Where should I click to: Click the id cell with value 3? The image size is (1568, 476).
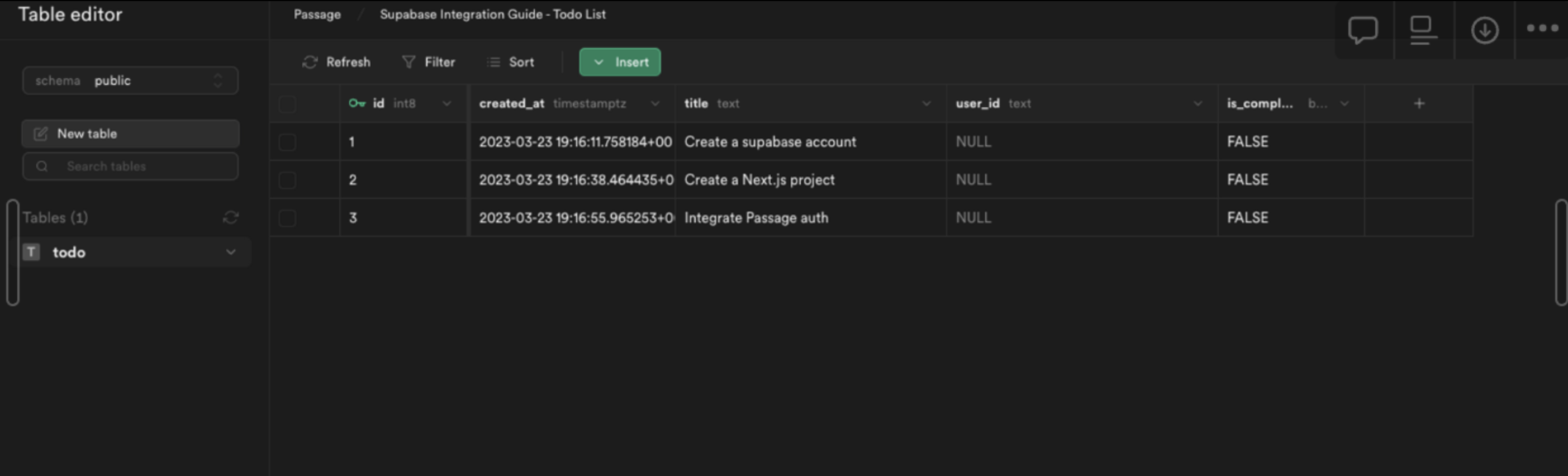tap(403, 218)
